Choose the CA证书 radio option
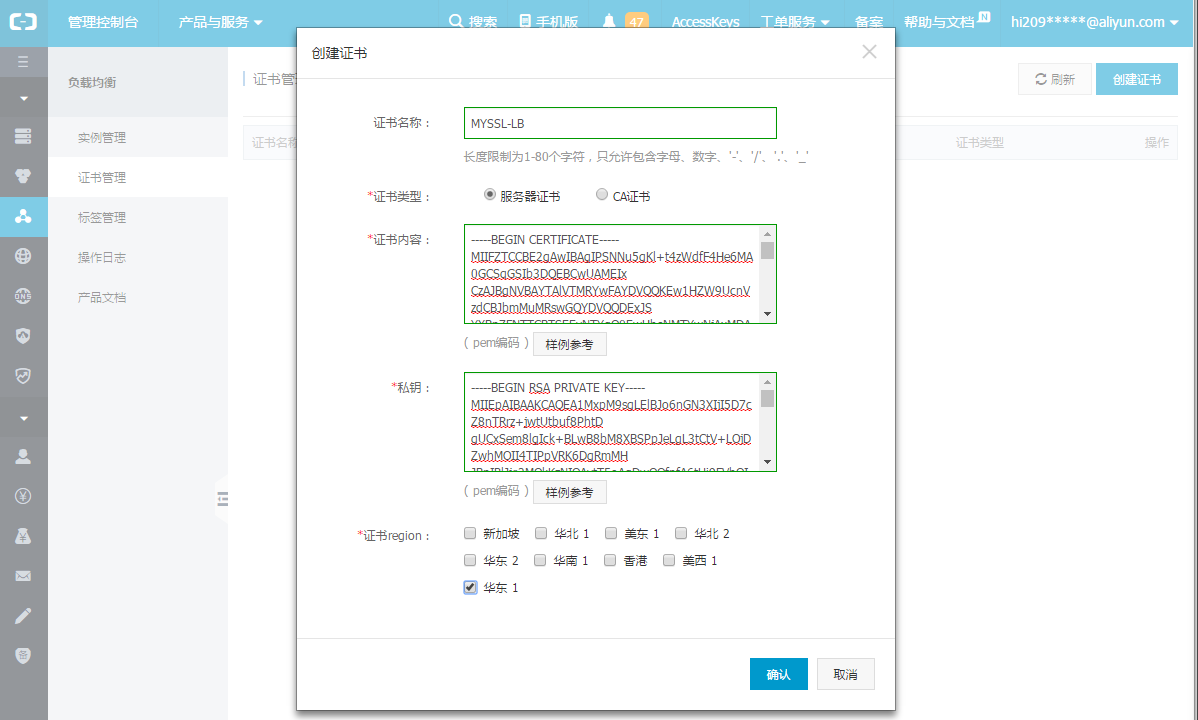 601,194
